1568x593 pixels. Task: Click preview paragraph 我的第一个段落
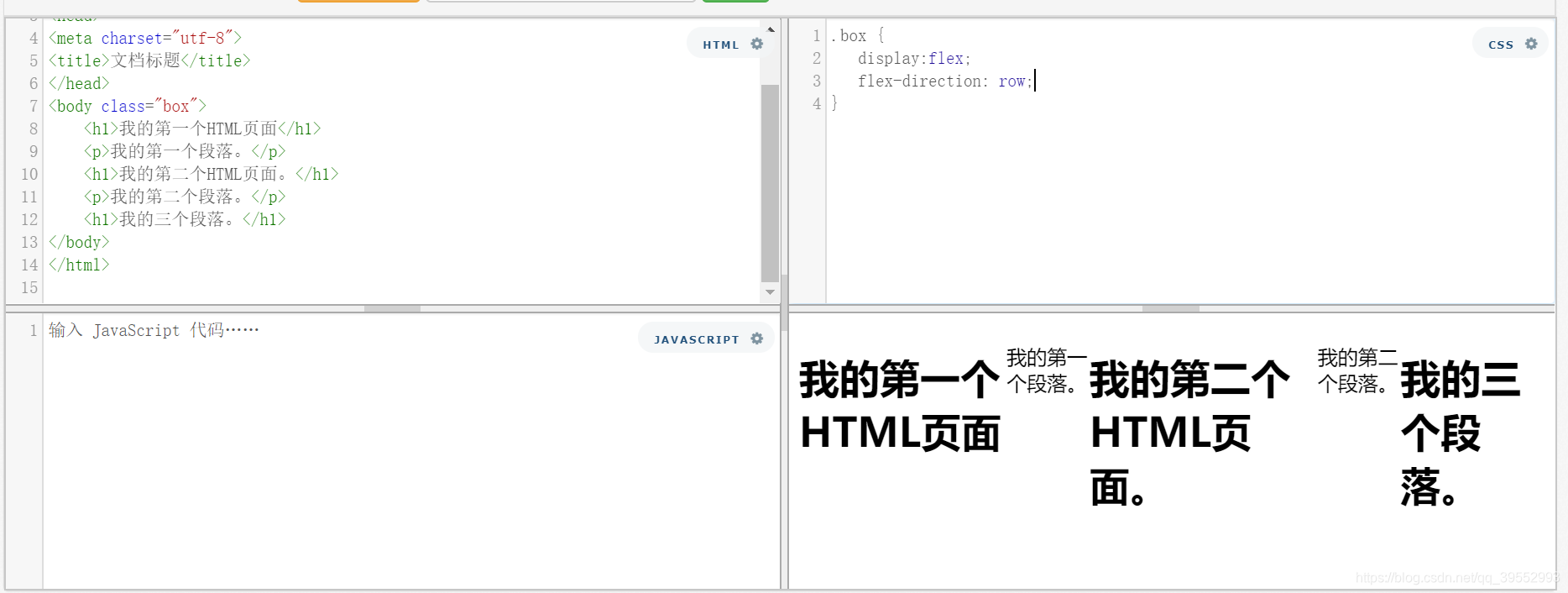point(1047,371)
